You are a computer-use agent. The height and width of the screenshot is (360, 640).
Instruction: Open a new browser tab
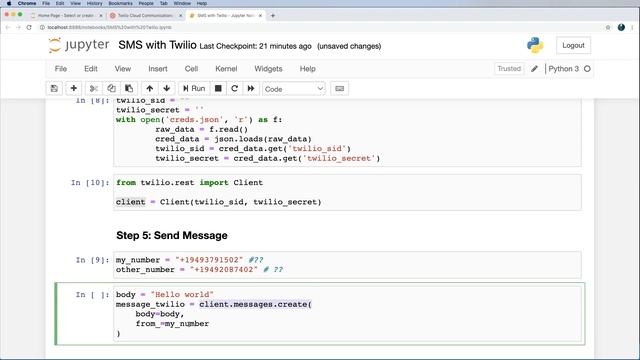point(273,16)
